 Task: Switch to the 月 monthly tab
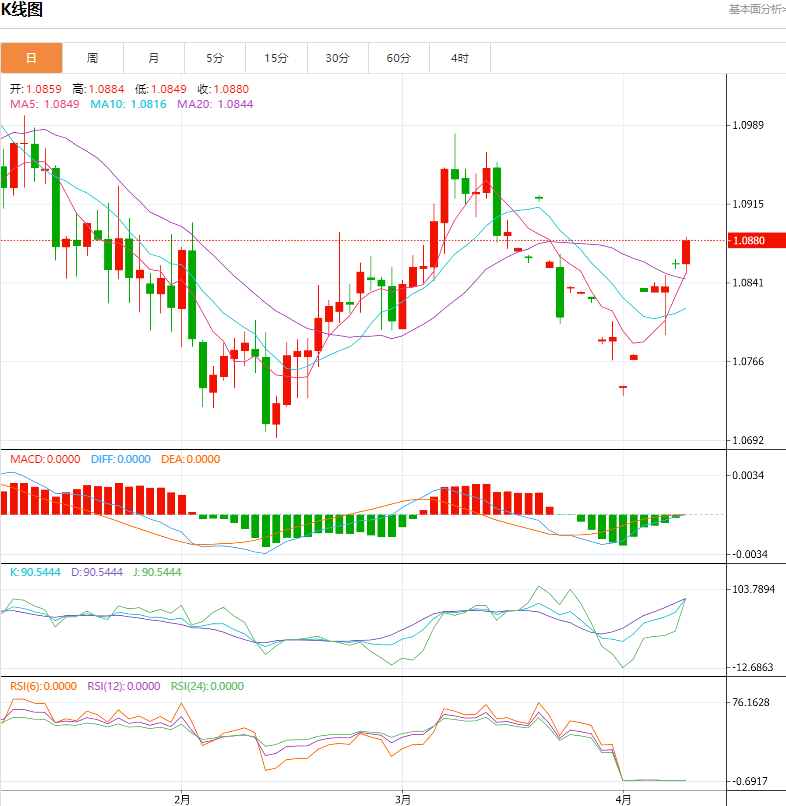point(153,58)
